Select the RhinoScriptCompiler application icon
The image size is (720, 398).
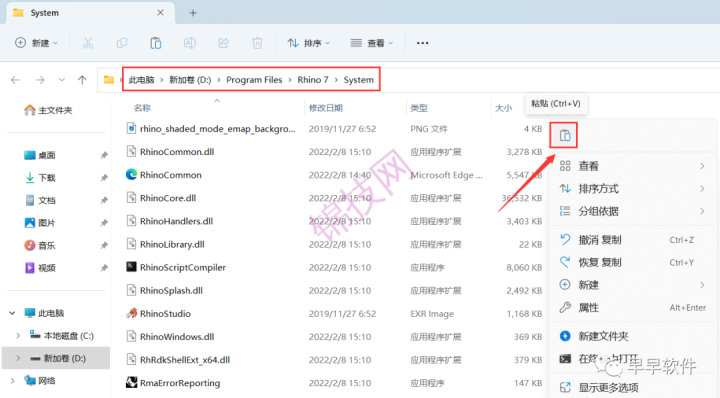[x=131, y=267]
